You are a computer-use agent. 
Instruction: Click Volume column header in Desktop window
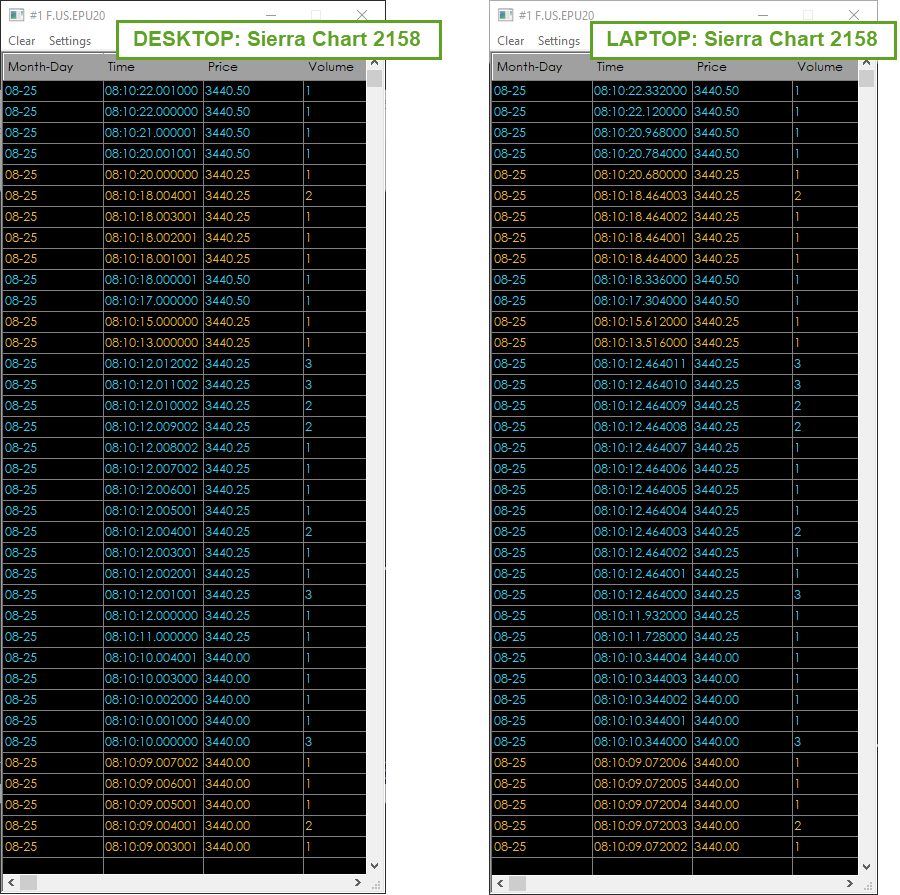coord(335,67)
